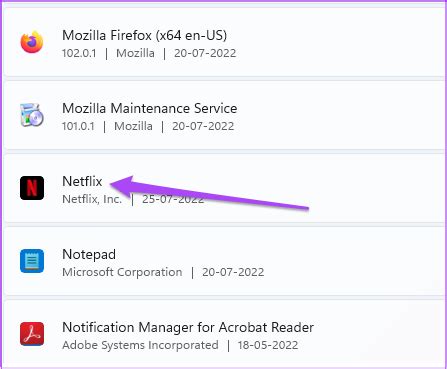The width and height of the screenshot is (447, 369).
Task: Click the Netflix, Inc. publisher text
Action: pyautogui.click(x=92, y=199)
